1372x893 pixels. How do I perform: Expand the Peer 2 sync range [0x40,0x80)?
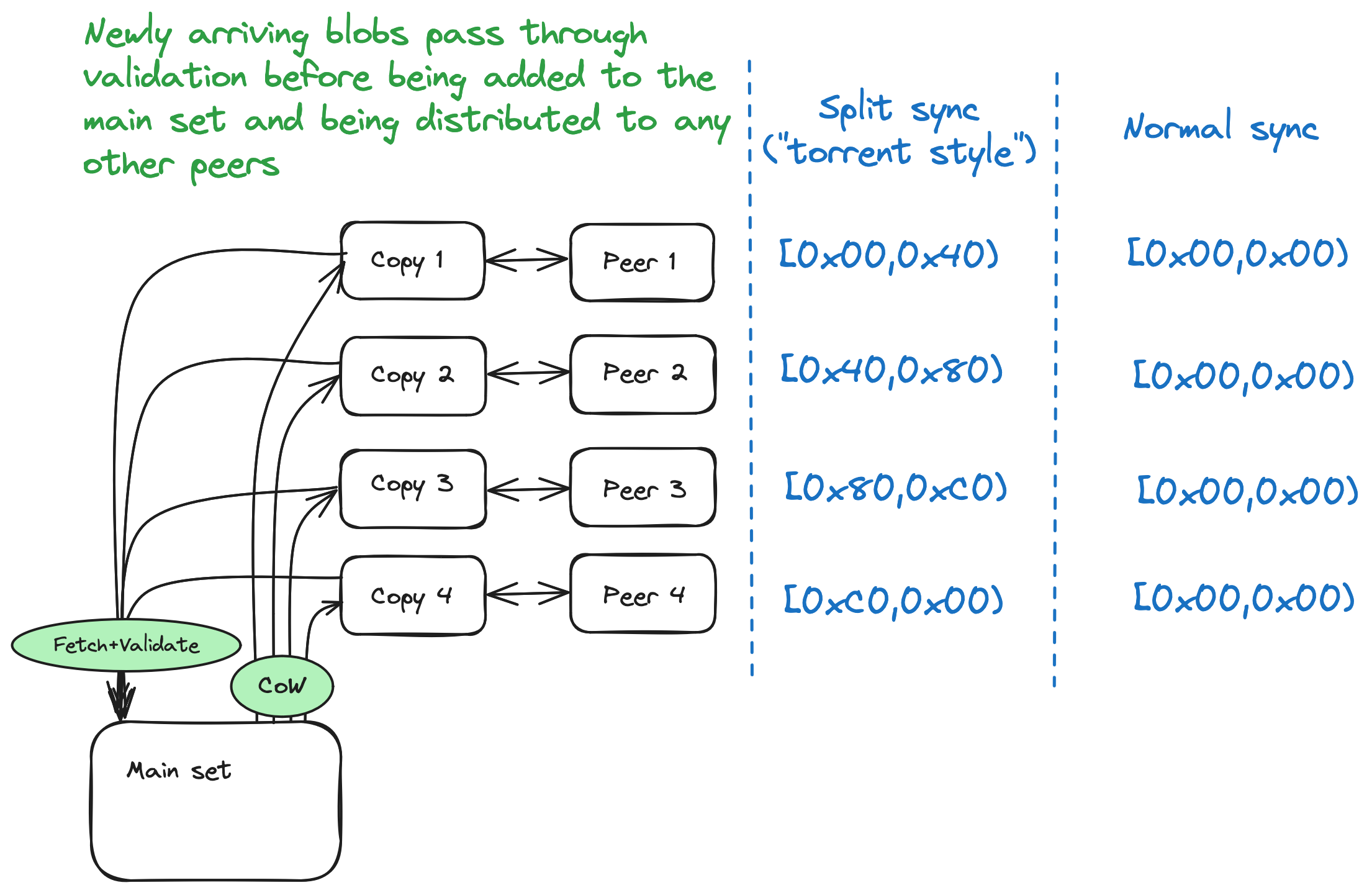pyautogui.click(x=900, y=365)
